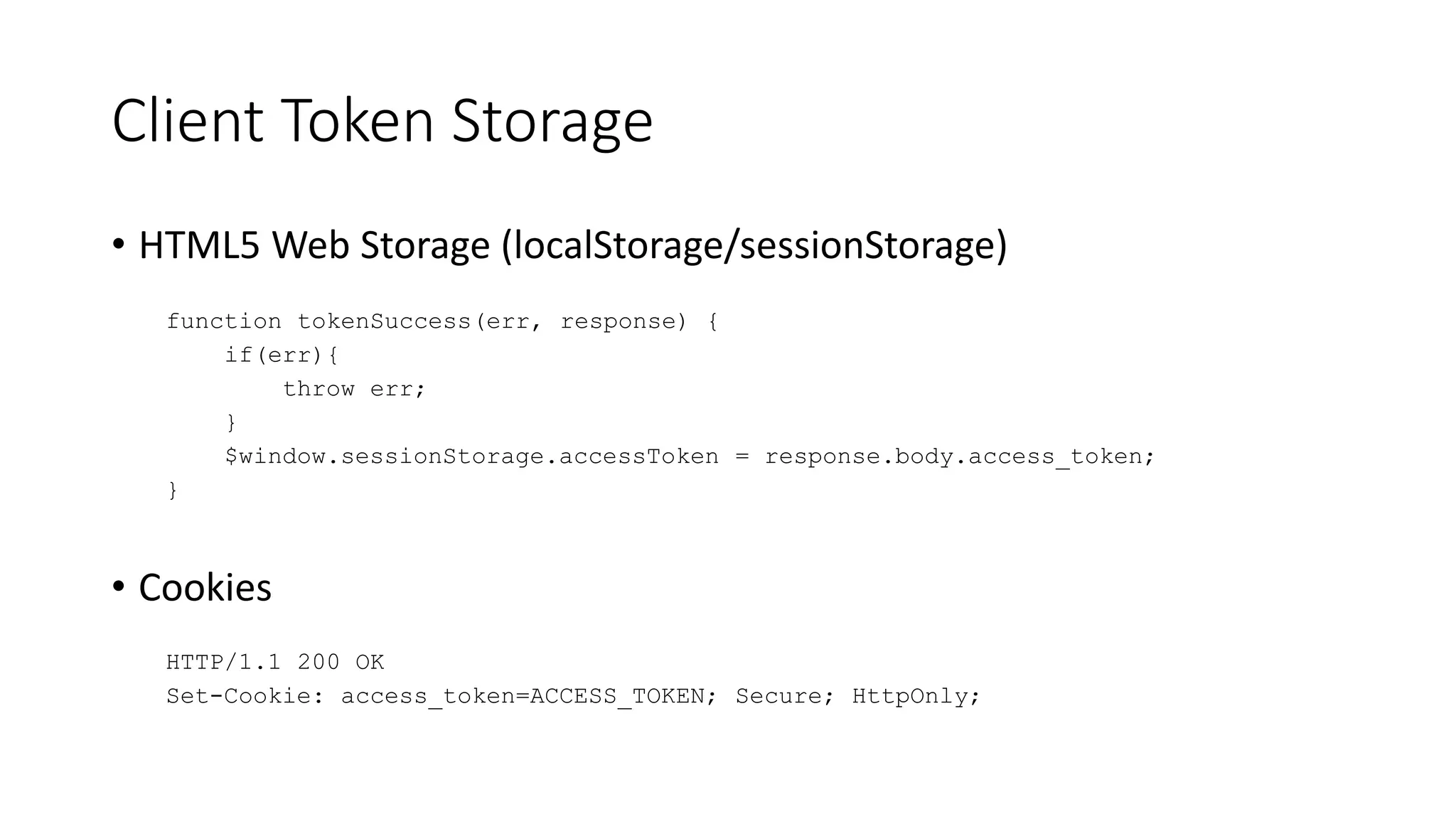The height and width of the screenshot is (819, 1456).
Task: Select the "HTML5 Web Storage" bullet text
Action: coord(314,245)
